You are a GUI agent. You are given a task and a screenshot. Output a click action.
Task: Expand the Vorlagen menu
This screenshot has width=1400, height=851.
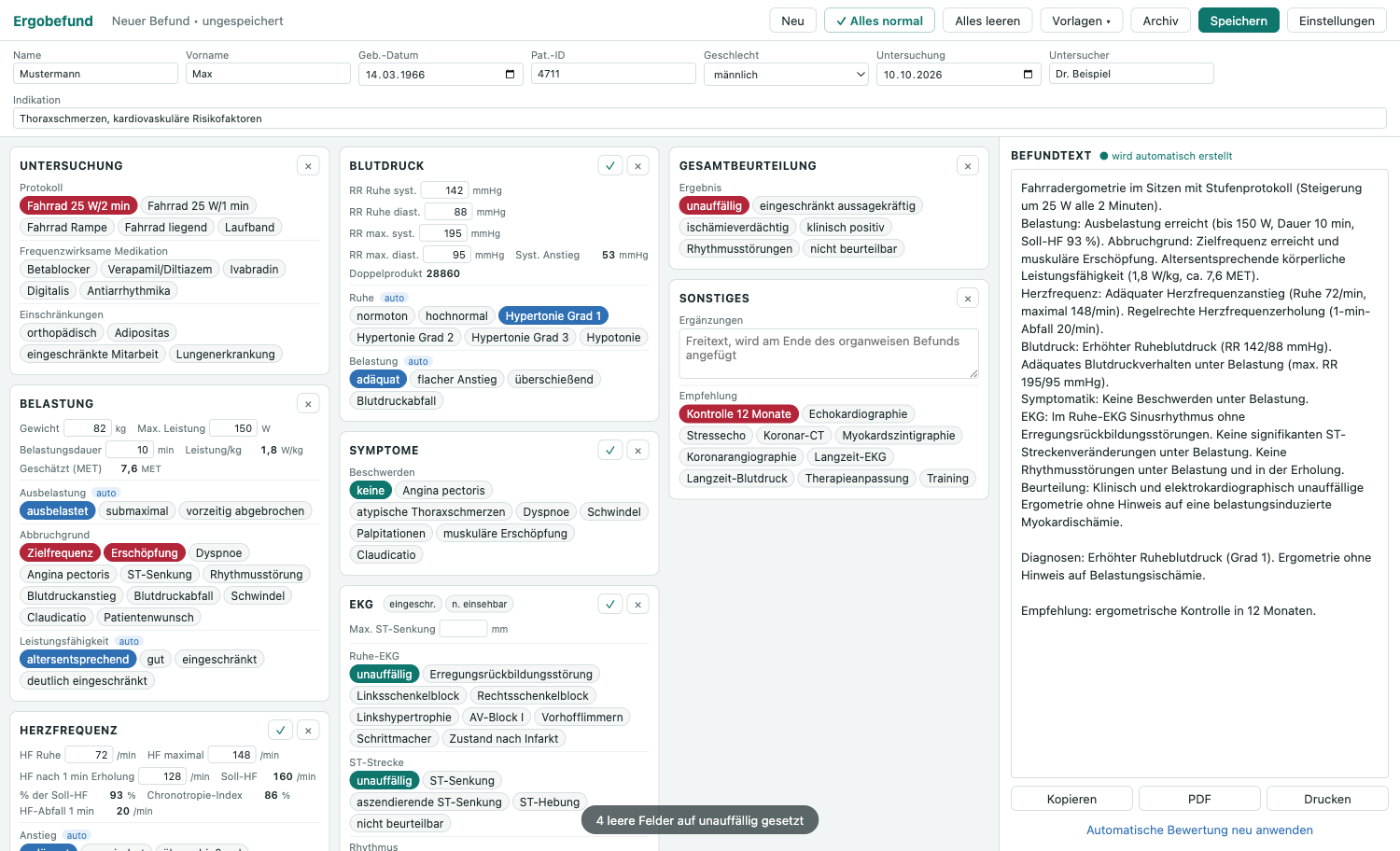point(1081,21)
